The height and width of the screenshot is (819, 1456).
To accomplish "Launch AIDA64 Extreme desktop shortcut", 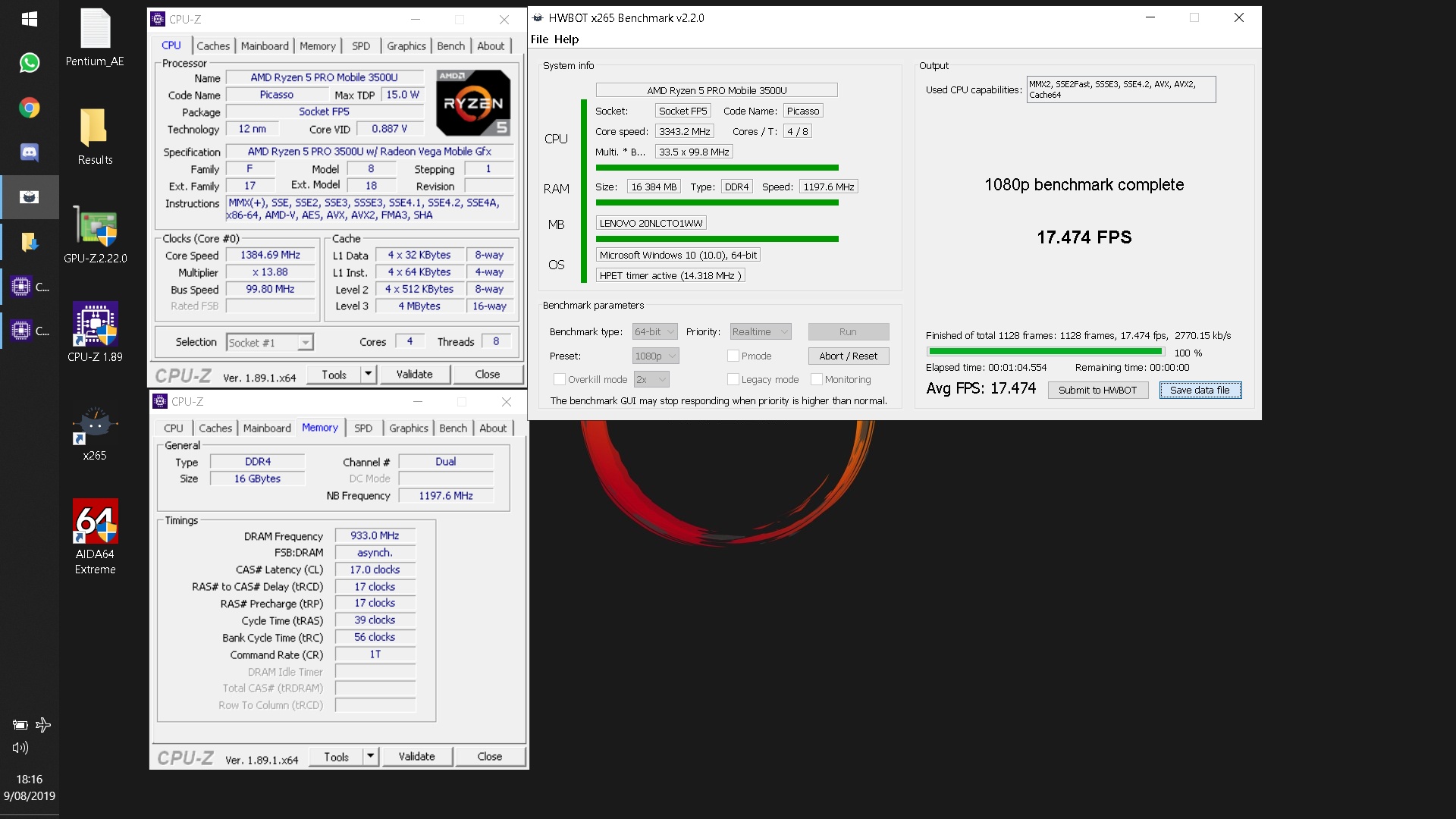I will (95, 537).
